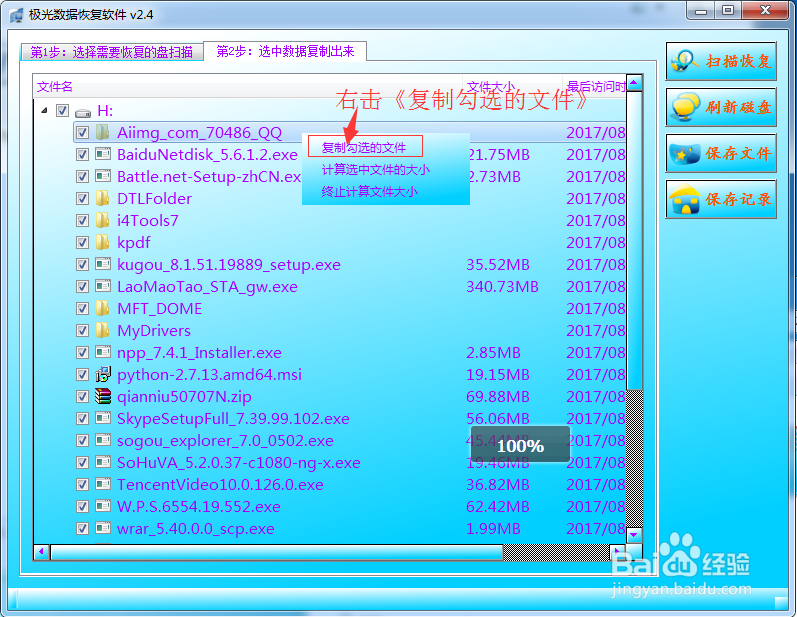Uncheck the Aiimg_com_70486_QQ checkbox

tap(82, 133)
